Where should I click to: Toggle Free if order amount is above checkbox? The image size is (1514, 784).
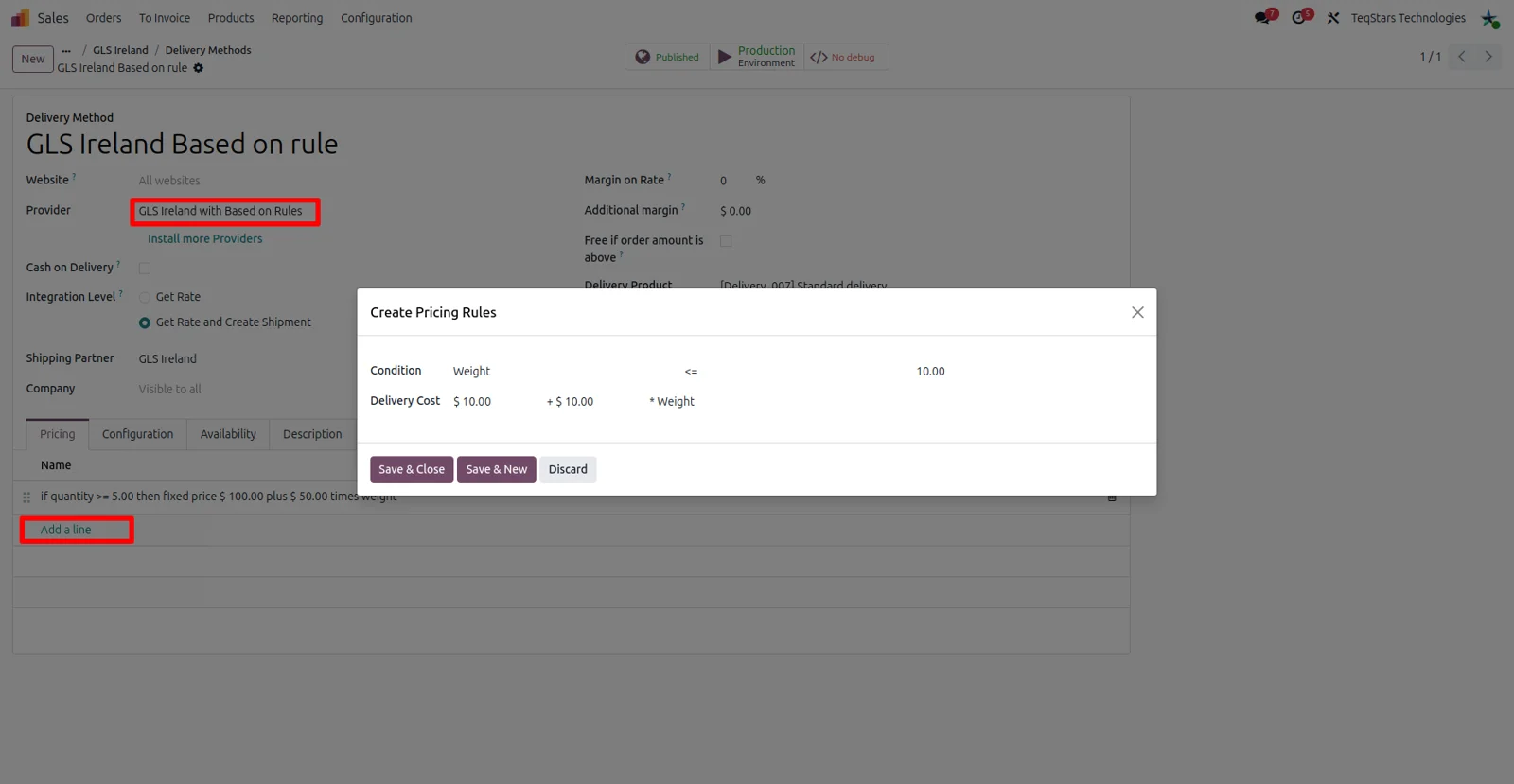(x=726, y=241)
